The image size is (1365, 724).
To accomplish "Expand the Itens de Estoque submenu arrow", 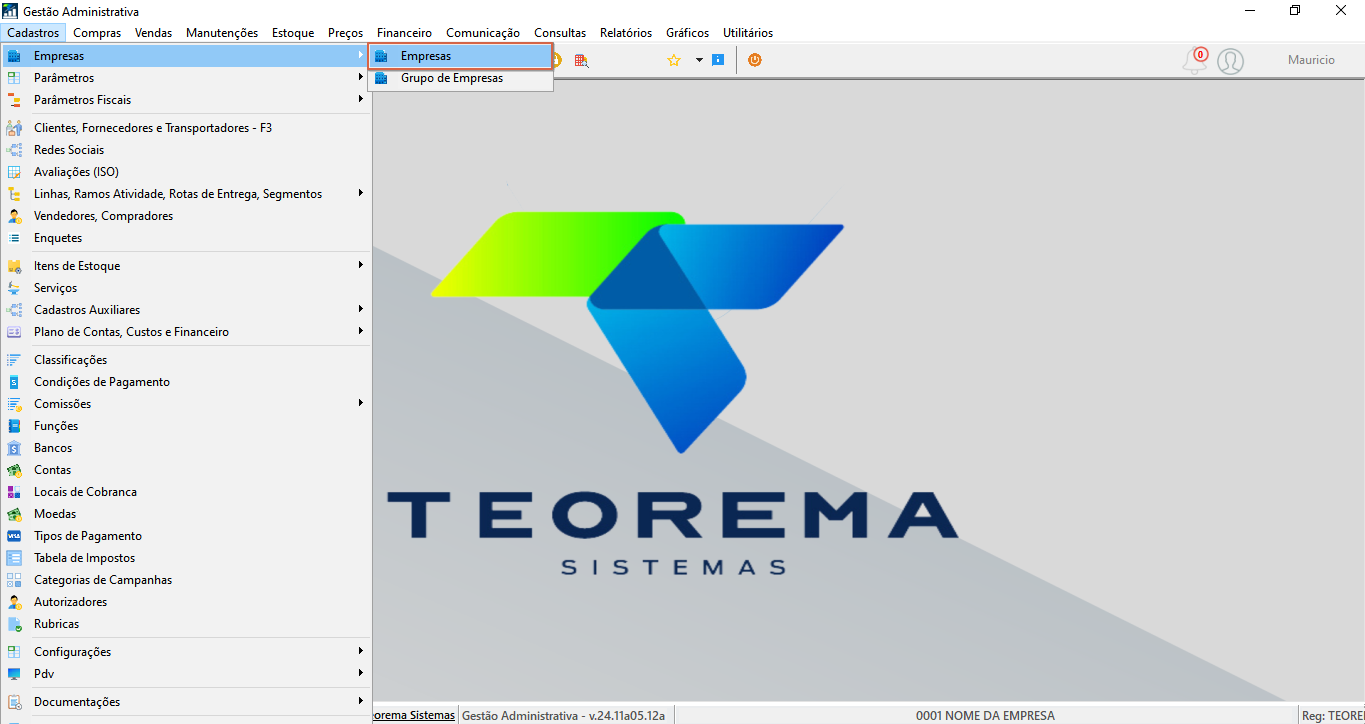I will click(361, 266).
